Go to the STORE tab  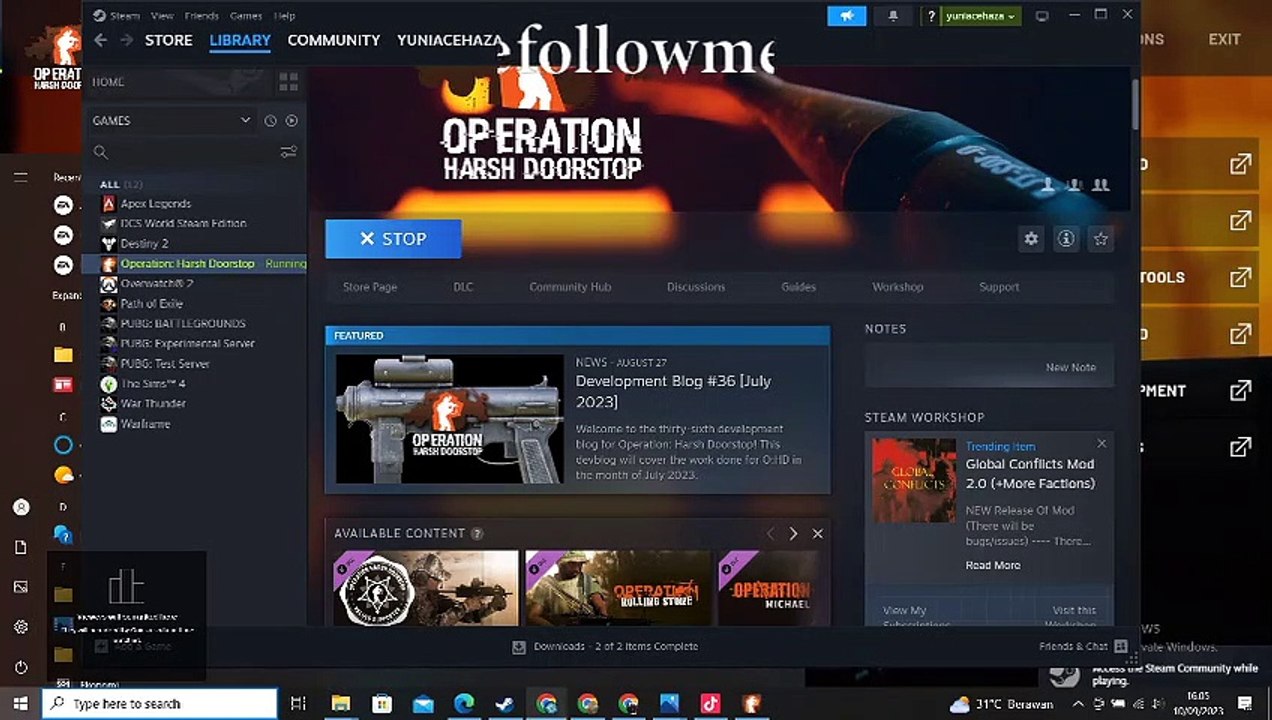pos(169,40)
